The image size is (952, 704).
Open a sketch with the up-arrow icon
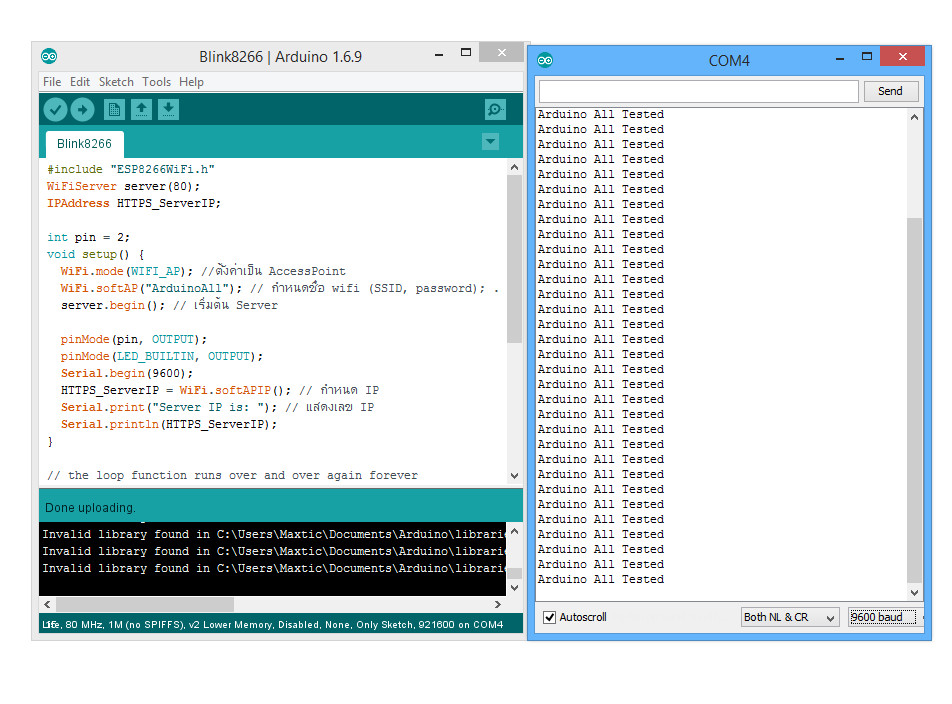141,110
